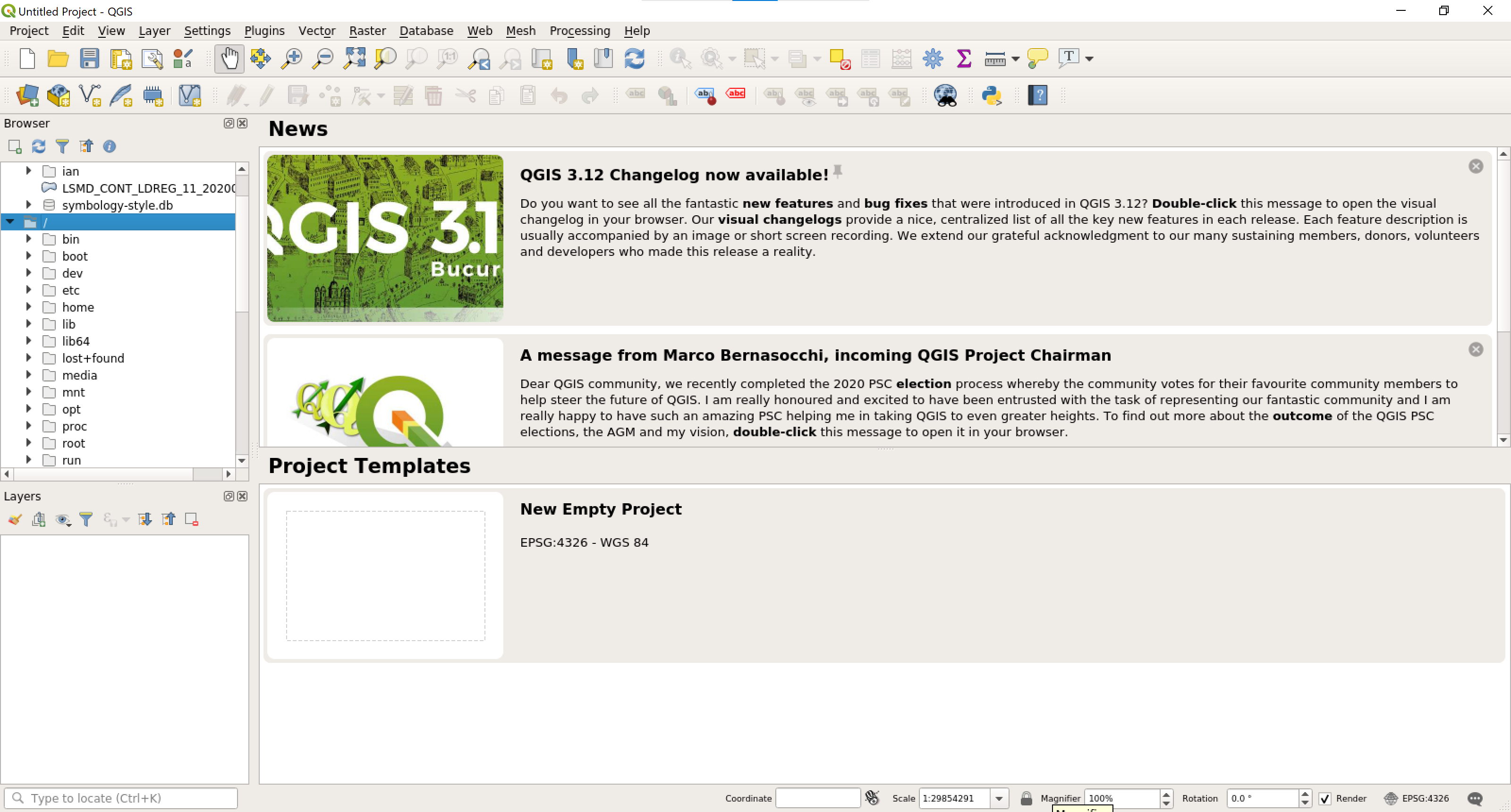1511x812 pixels.
Task: Click the Save Project floppy icon
Action: point(89,59)
